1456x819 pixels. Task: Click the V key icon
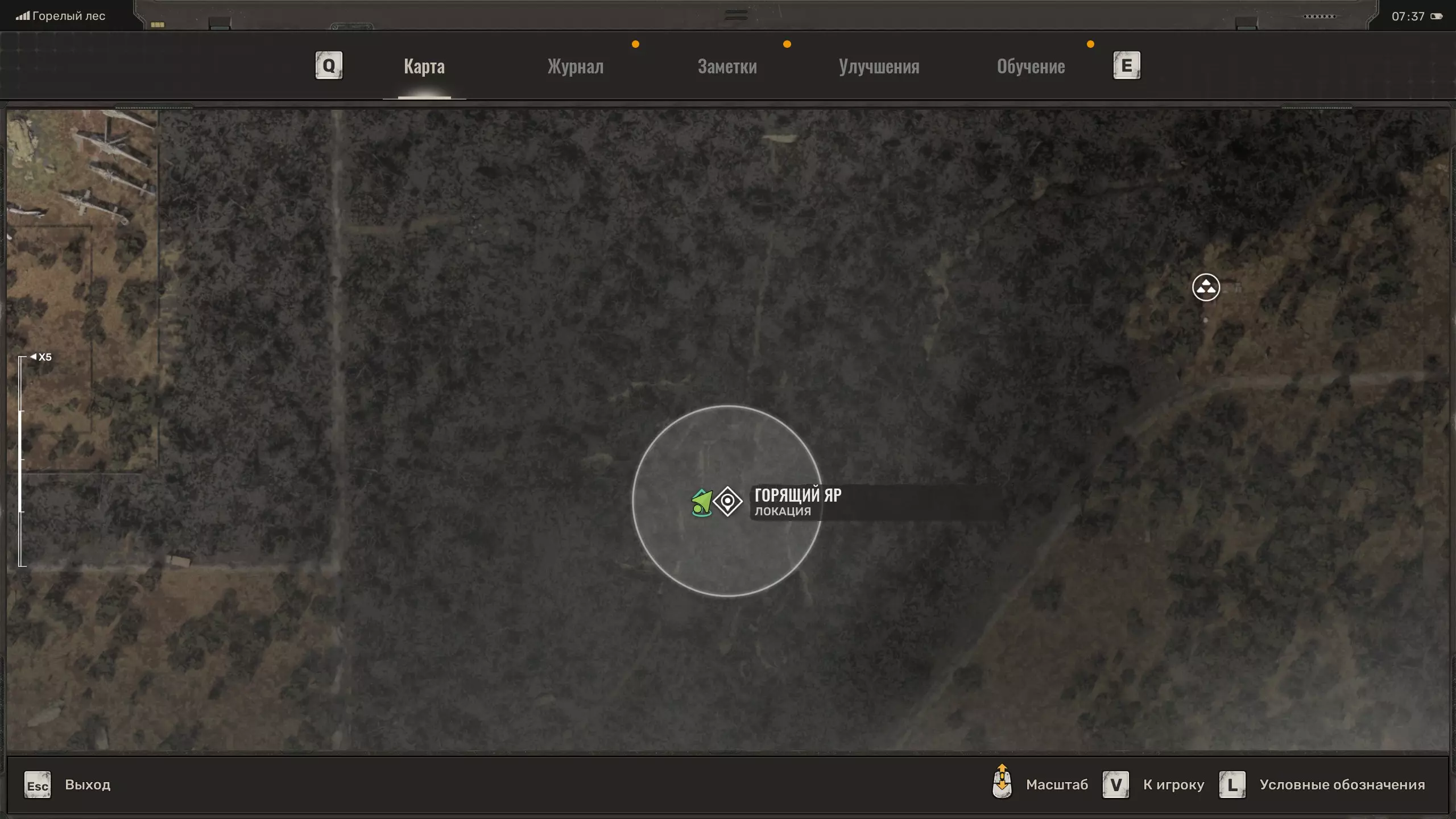pos(1115,785)
